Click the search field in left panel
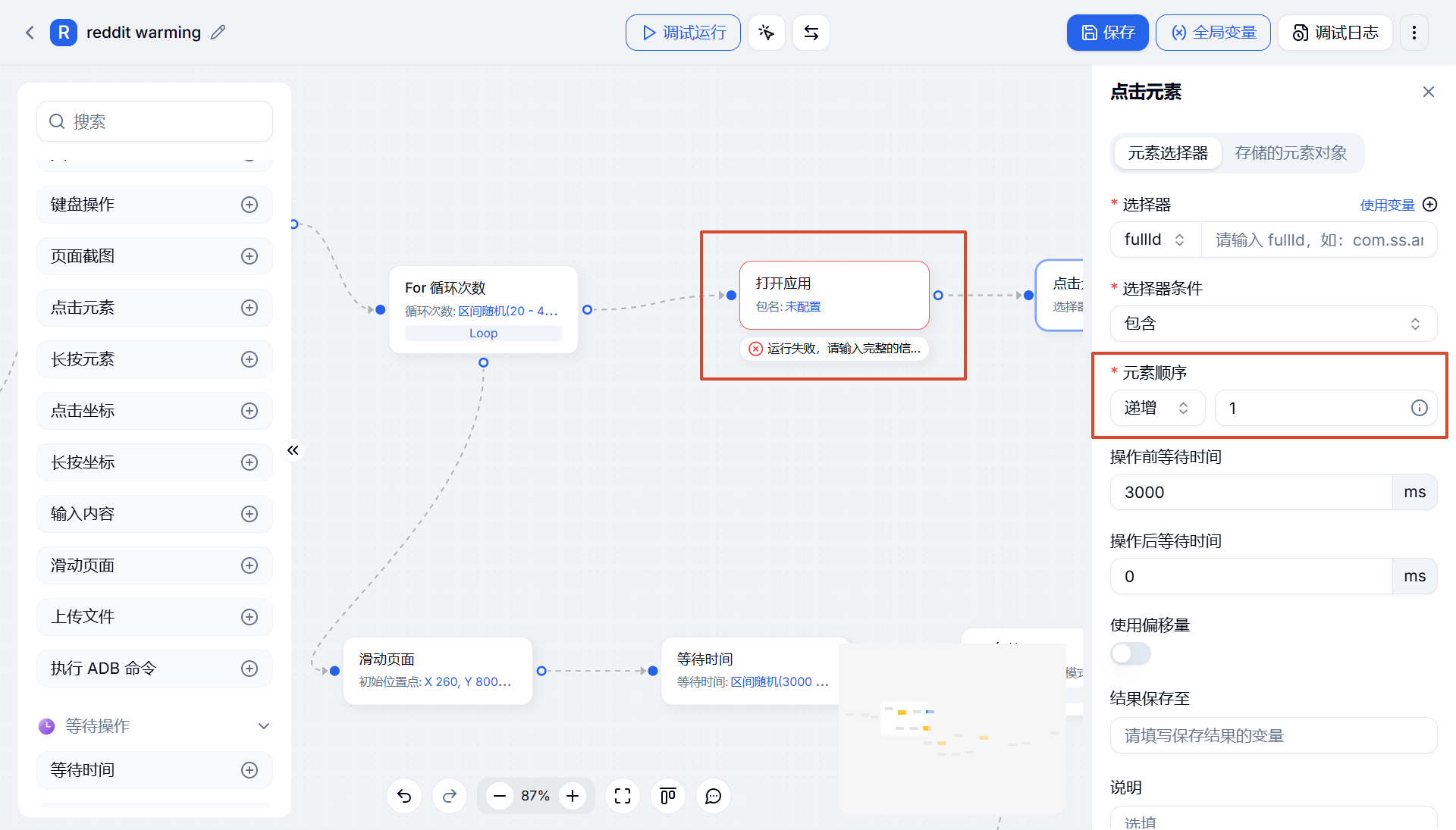The height and width of the screenshot is (830, 1456). tap(155, 121)
